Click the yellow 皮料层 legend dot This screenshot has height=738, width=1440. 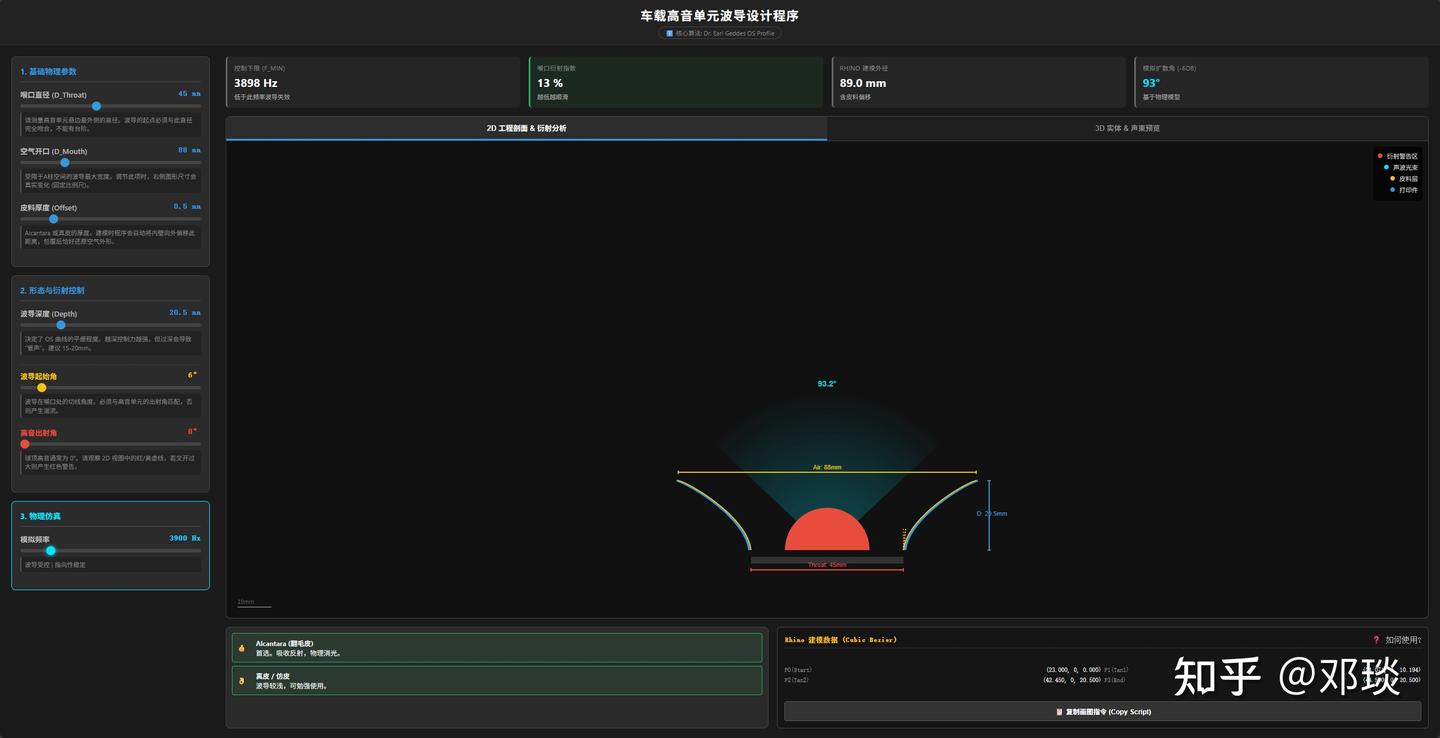1392,178
